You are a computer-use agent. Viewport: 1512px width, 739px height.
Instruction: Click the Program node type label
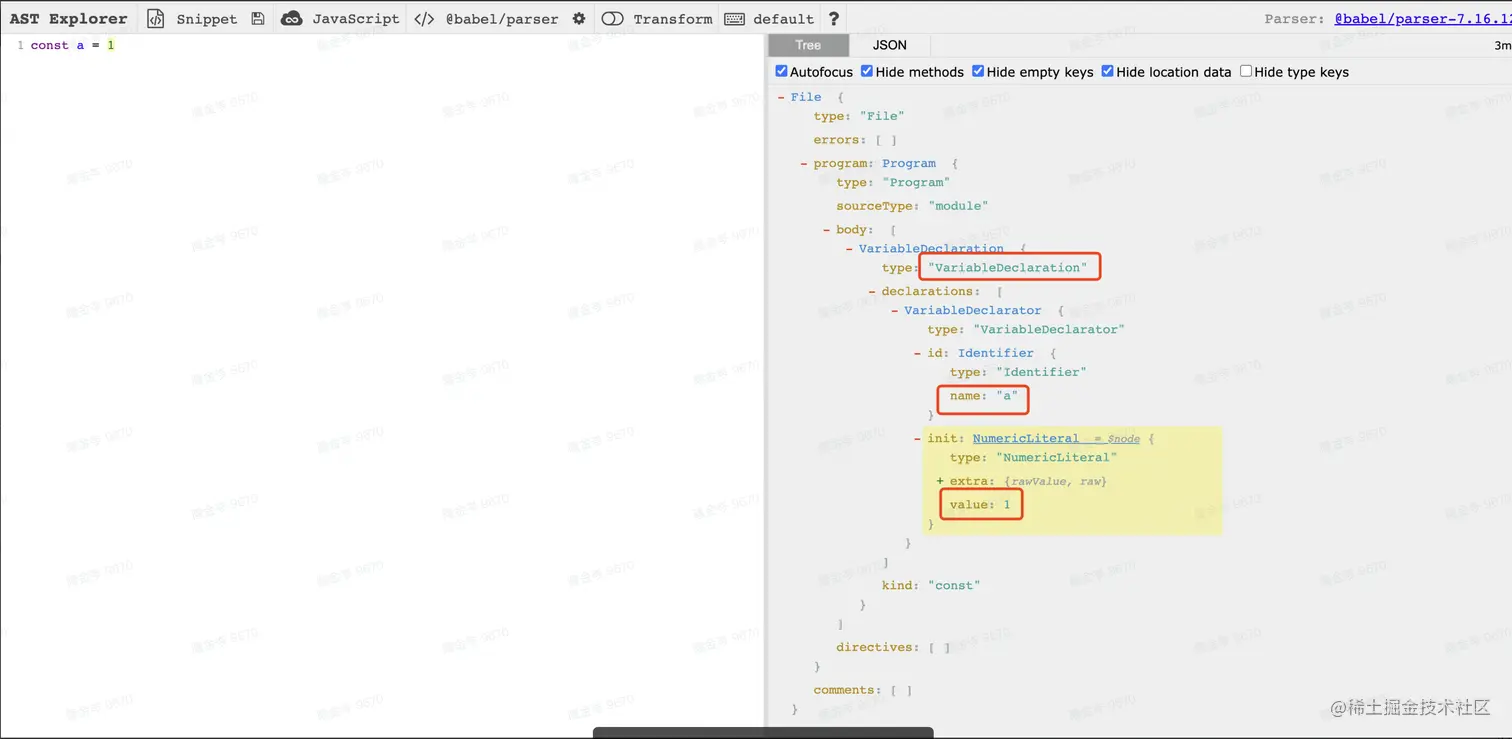point(909,163)
